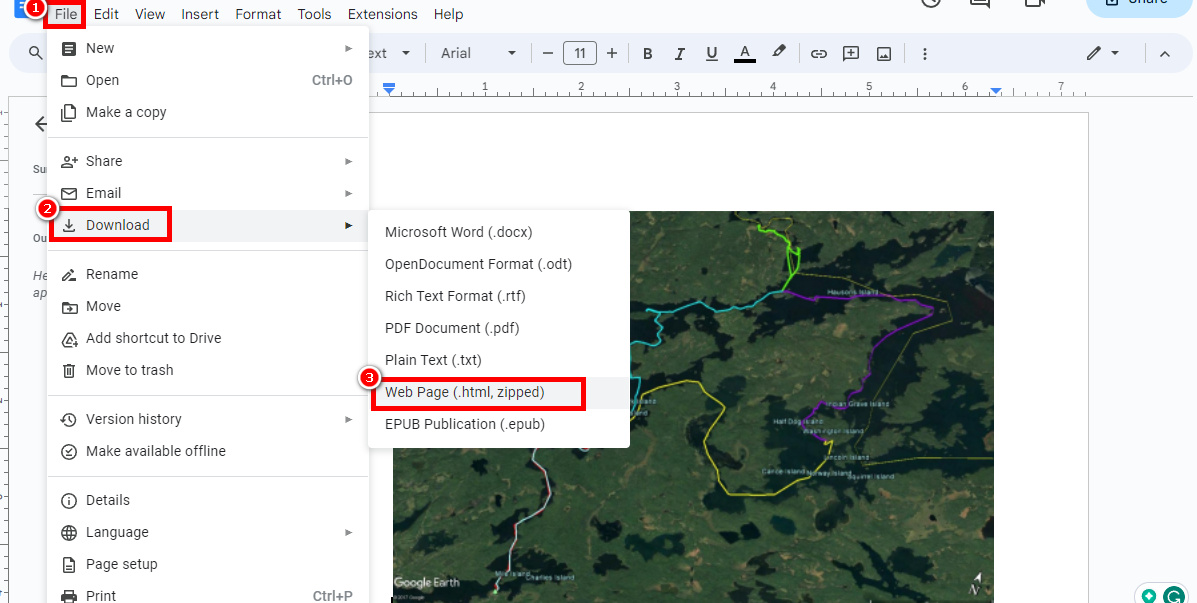Click the text color swatch

click(744, 53)
